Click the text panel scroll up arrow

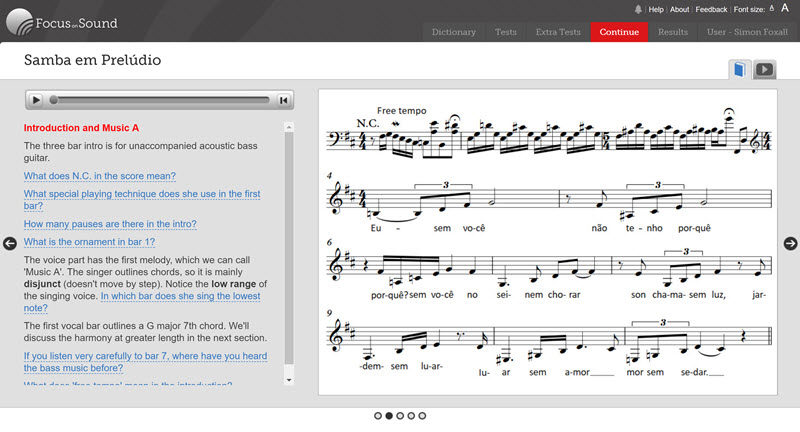pyautogui.click(x=289, y=126)
